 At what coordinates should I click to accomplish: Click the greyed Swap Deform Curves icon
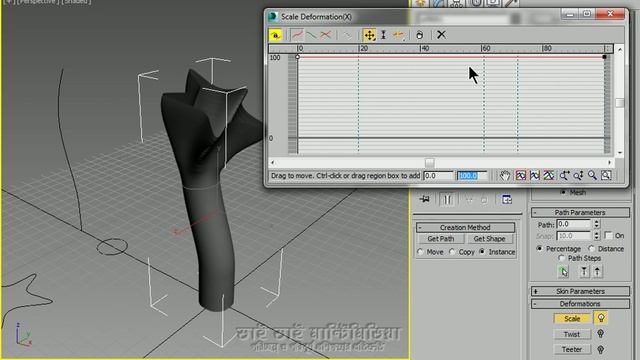click(x=347, y=35)
